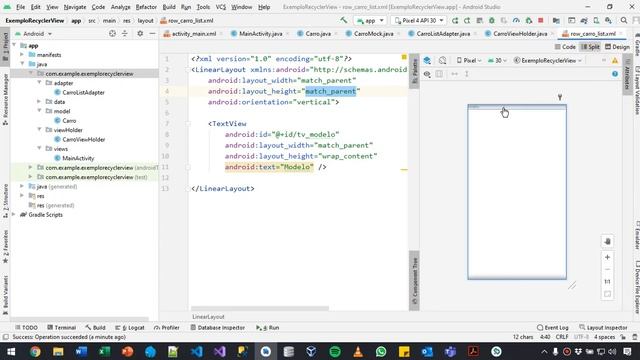Click the LinearLayout breadcrumb below the editor

(x=208, y=316)
